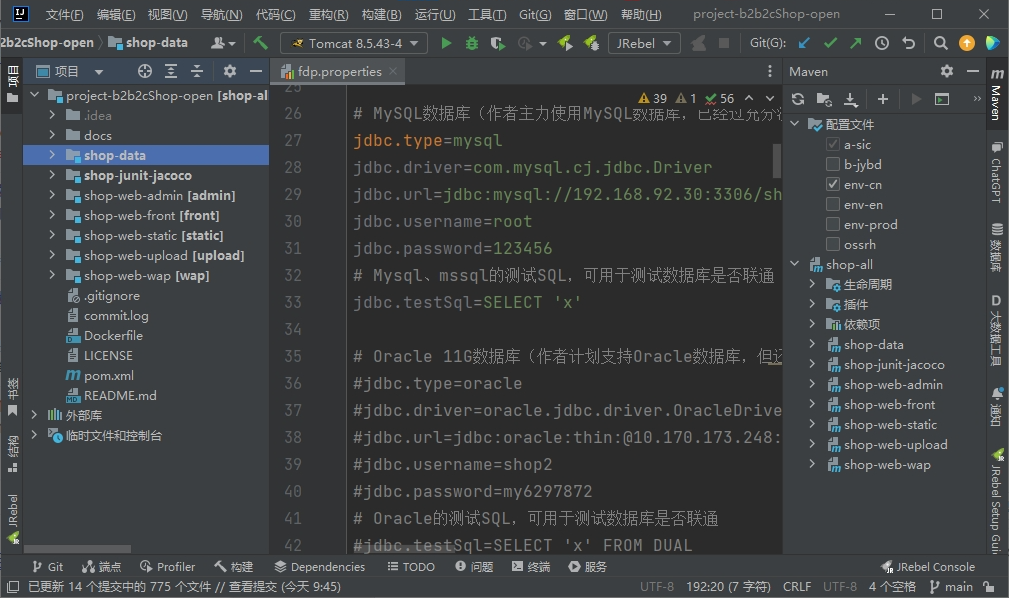Select the Dockerfile in project tree
This screenshot has height=598, width=1009.
click(x=113, y=335)
